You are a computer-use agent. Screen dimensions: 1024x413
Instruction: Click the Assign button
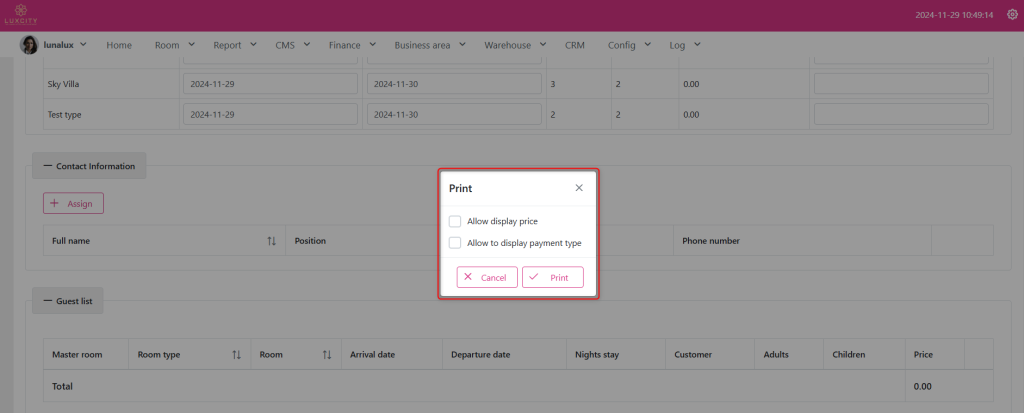coord(73,203)
